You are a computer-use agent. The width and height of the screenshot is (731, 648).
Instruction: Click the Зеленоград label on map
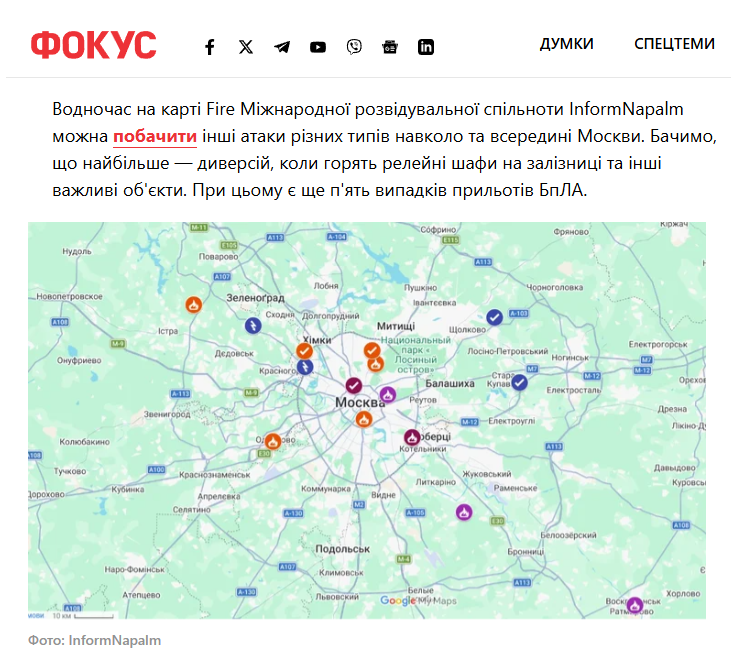[255, 297]
